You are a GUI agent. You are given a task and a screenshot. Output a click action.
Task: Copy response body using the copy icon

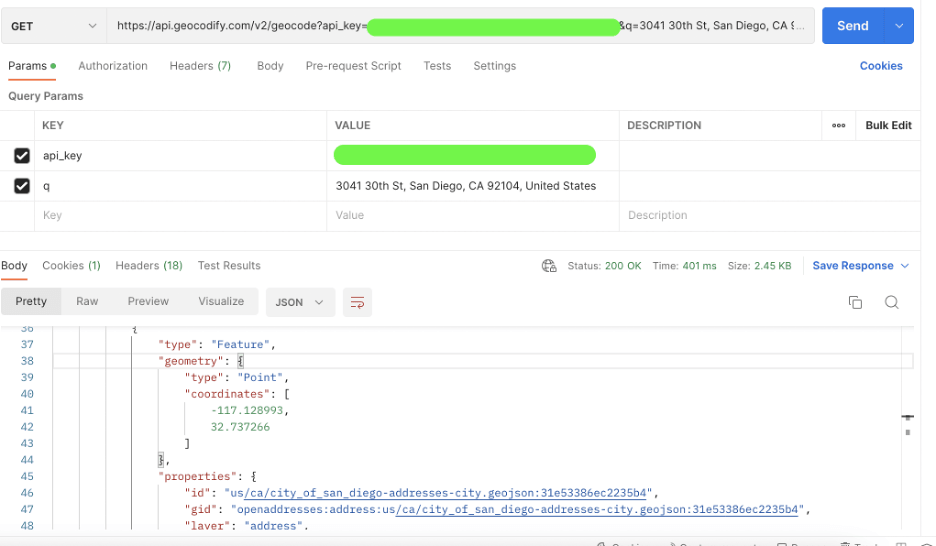[855, 302]
